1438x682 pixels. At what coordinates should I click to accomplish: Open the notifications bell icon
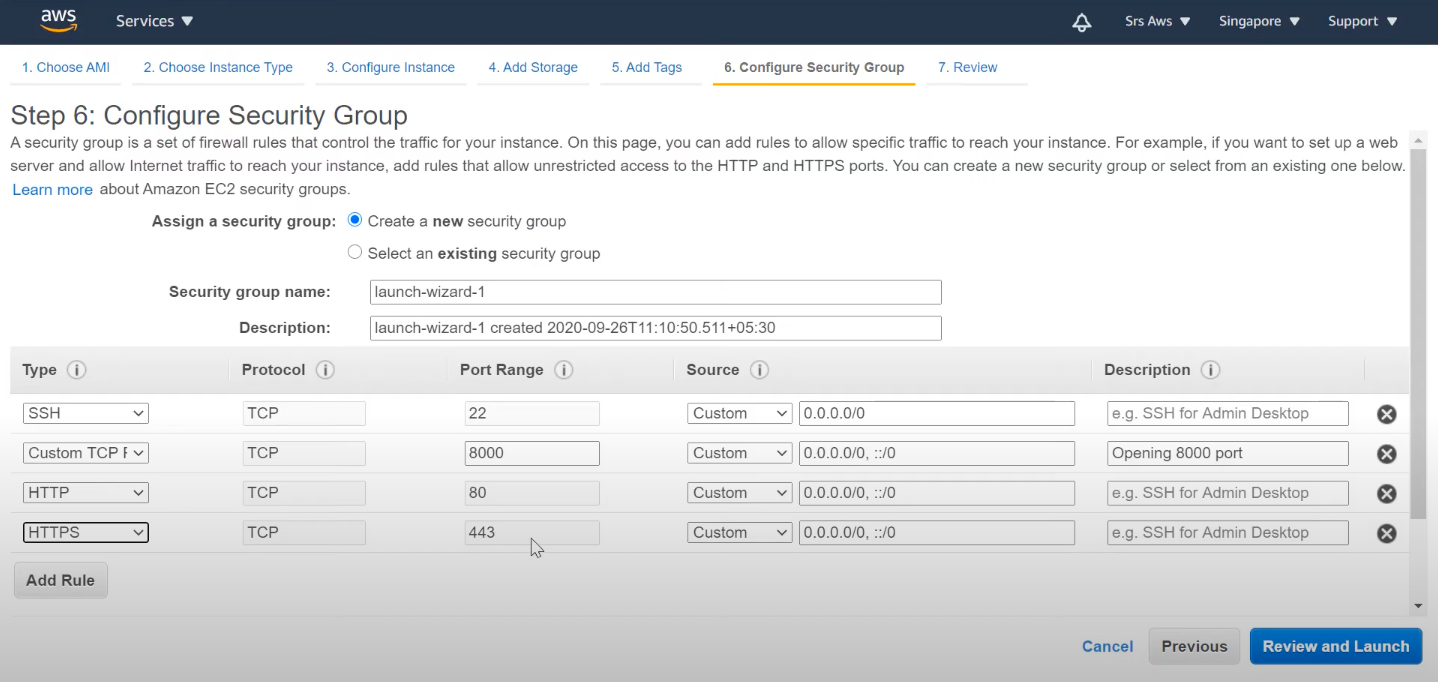tap(1081, 22)
